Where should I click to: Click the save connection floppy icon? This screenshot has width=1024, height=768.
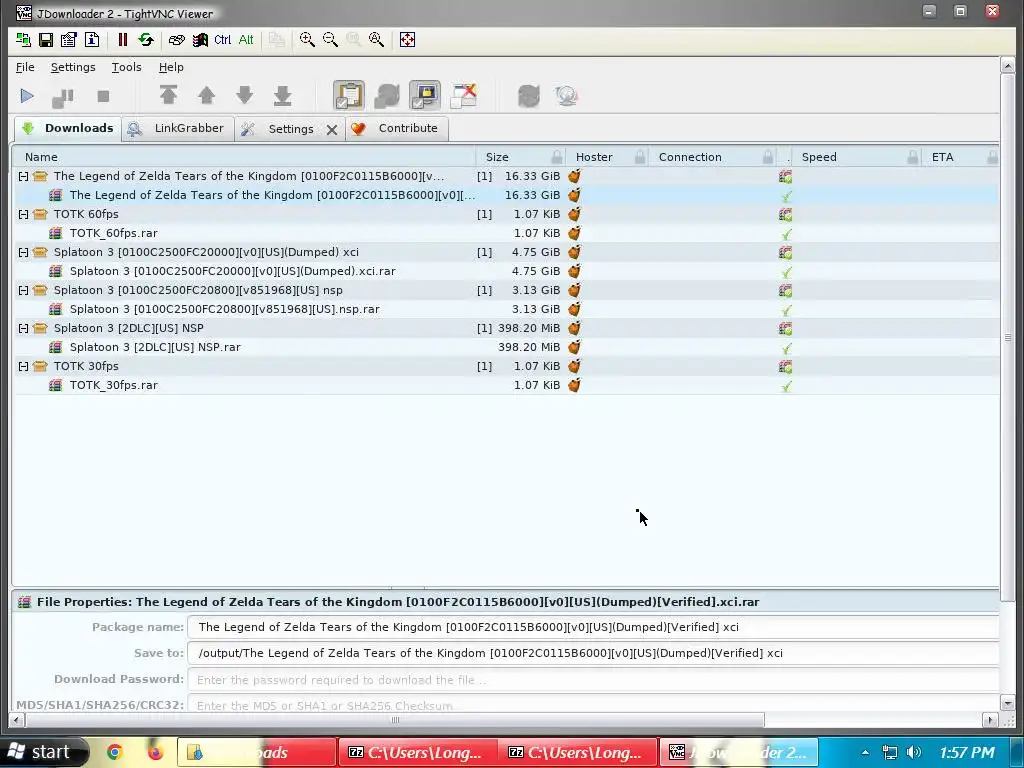[x=46, y=40]
